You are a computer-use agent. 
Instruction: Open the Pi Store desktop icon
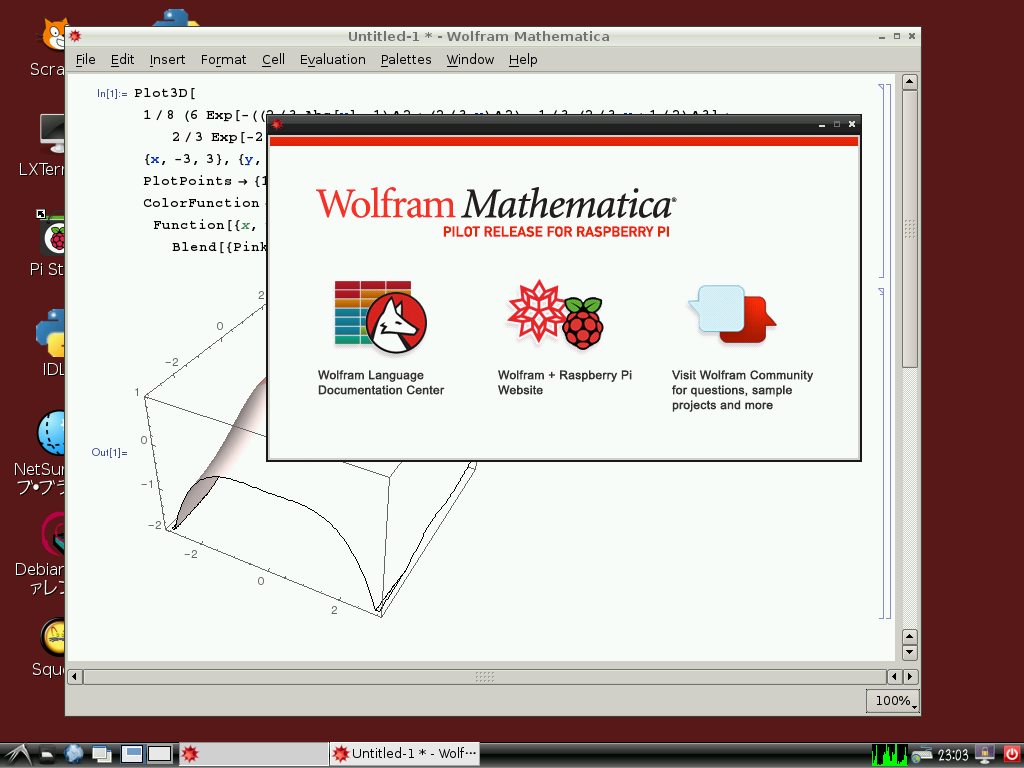[x=52, y=235]
